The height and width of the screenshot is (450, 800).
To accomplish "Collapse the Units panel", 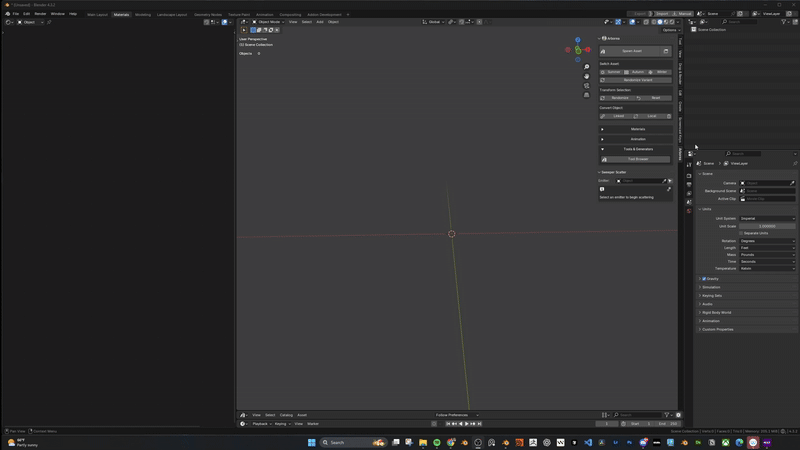I will 746,209.
